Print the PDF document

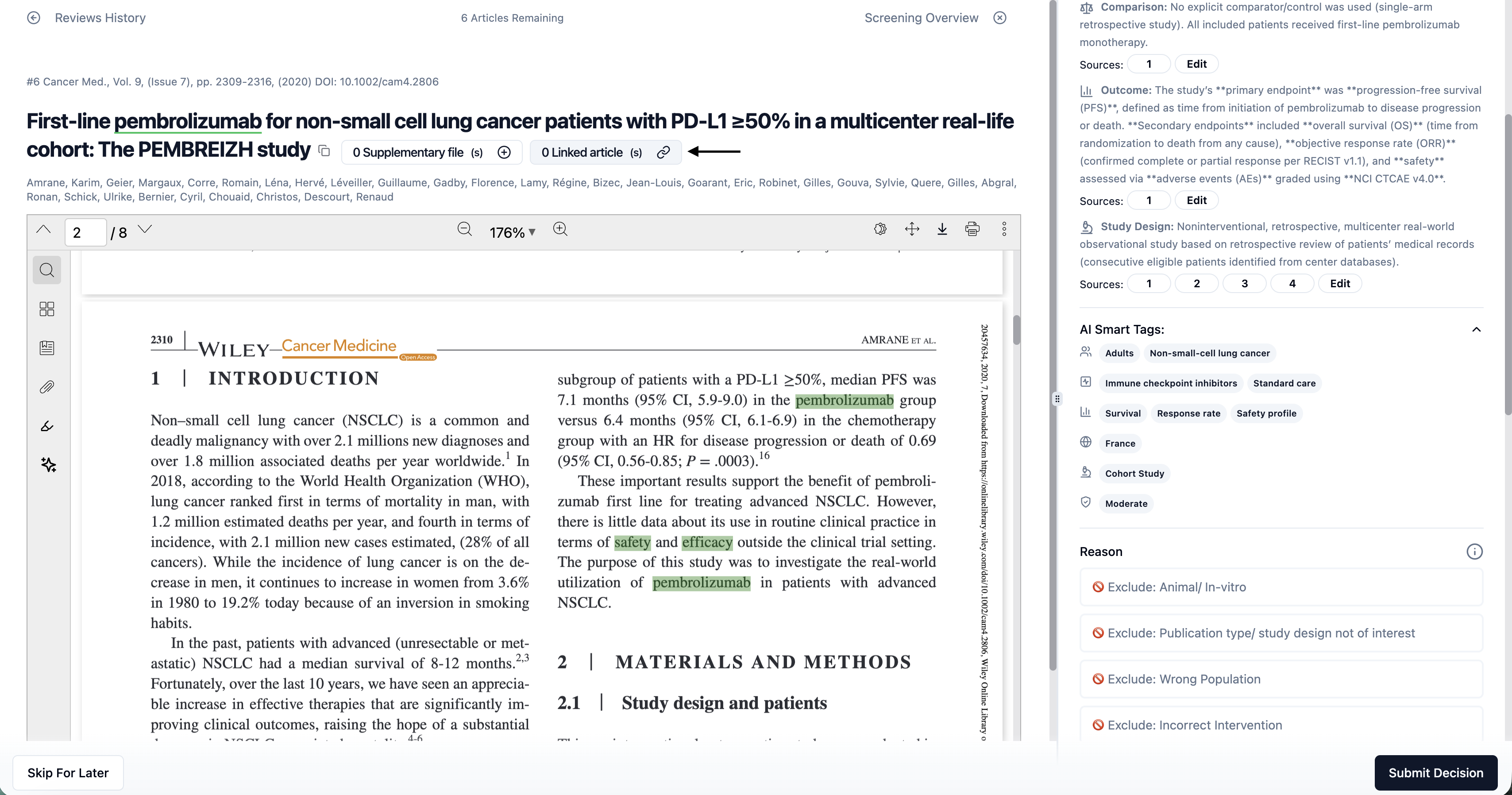[972, 230]
